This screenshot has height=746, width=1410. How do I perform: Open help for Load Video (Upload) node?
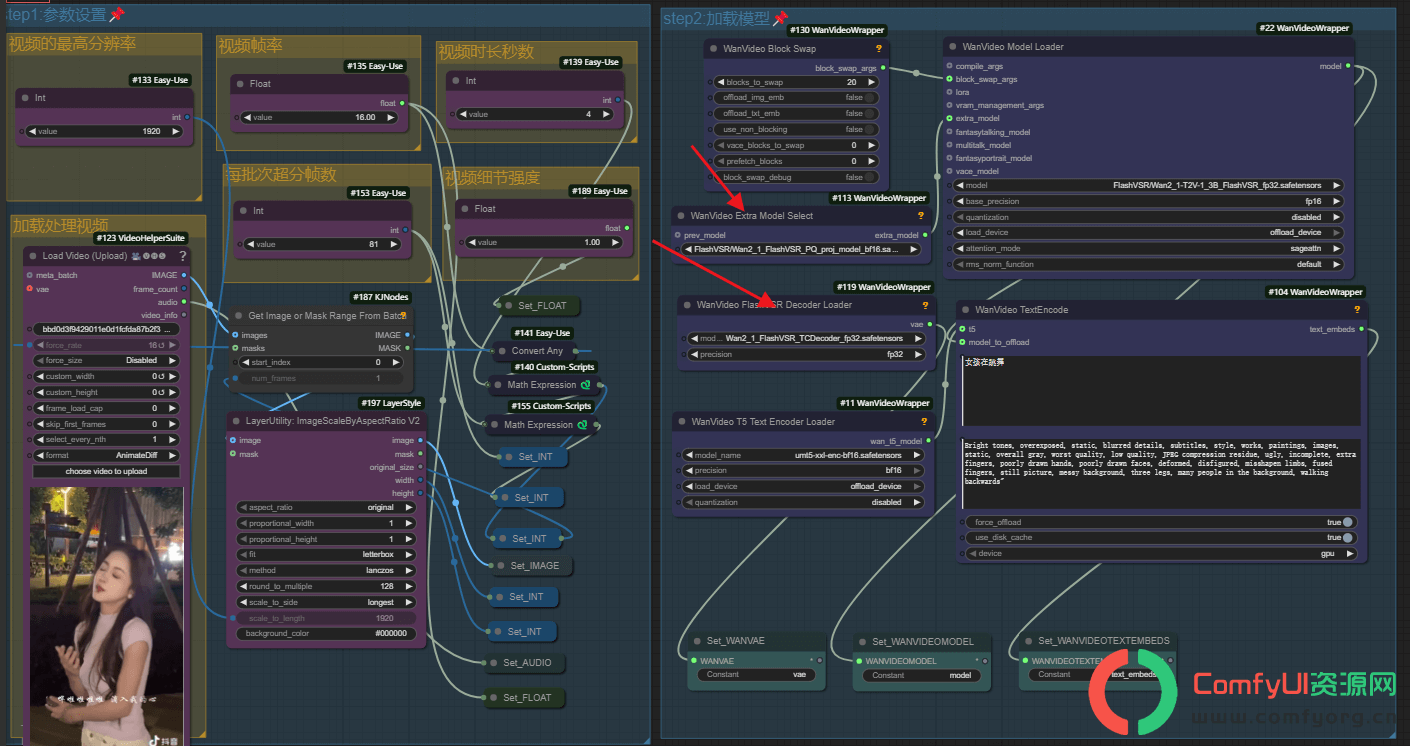click(183, 256)
